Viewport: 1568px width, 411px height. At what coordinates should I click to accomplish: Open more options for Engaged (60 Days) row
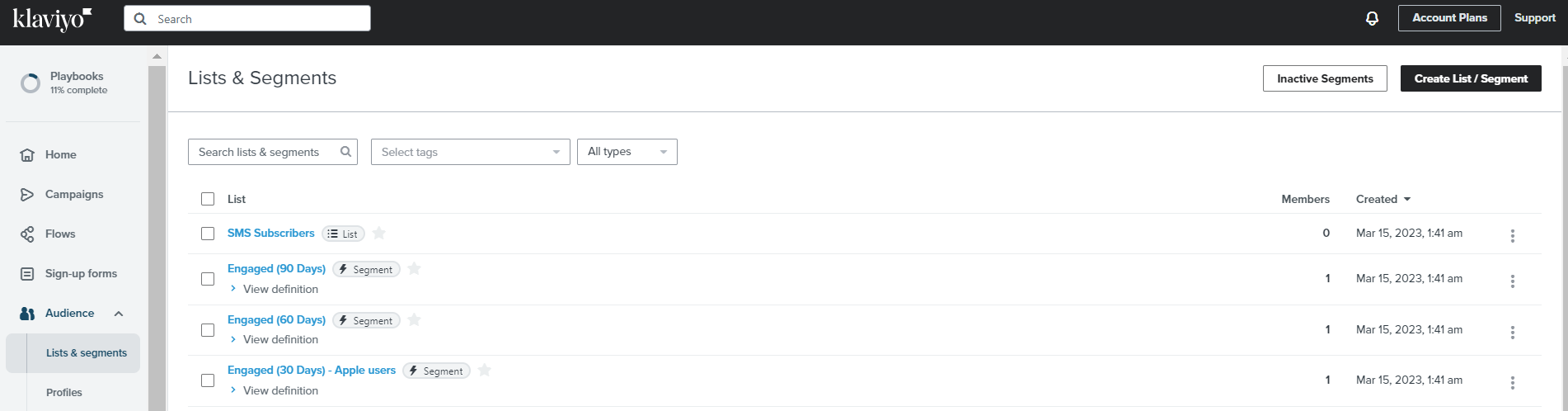[1513, 333]
